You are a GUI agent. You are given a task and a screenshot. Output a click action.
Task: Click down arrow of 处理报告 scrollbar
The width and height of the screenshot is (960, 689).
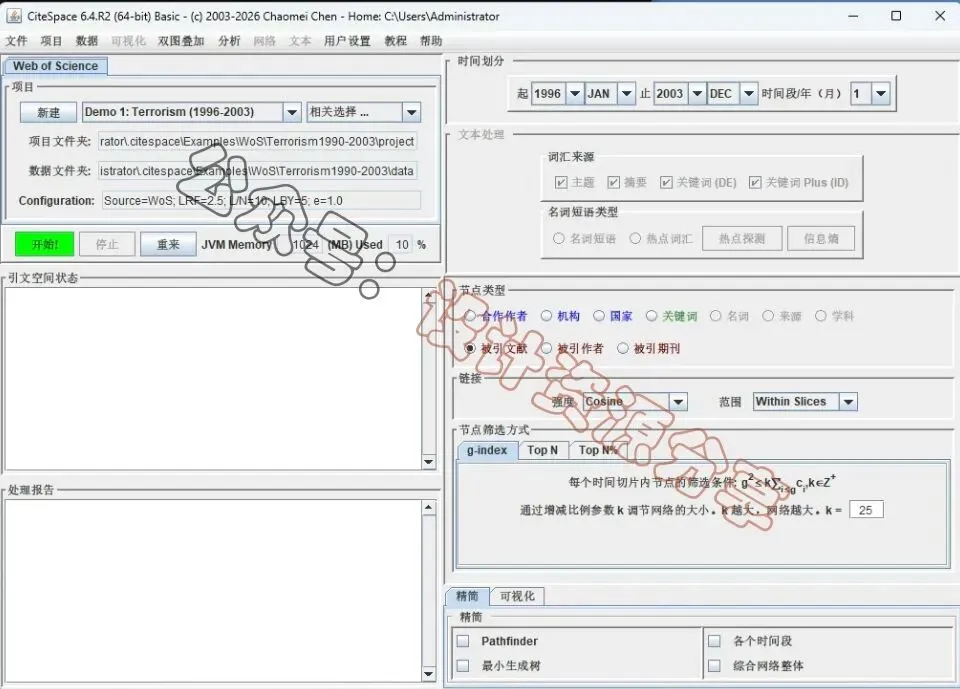429,674
